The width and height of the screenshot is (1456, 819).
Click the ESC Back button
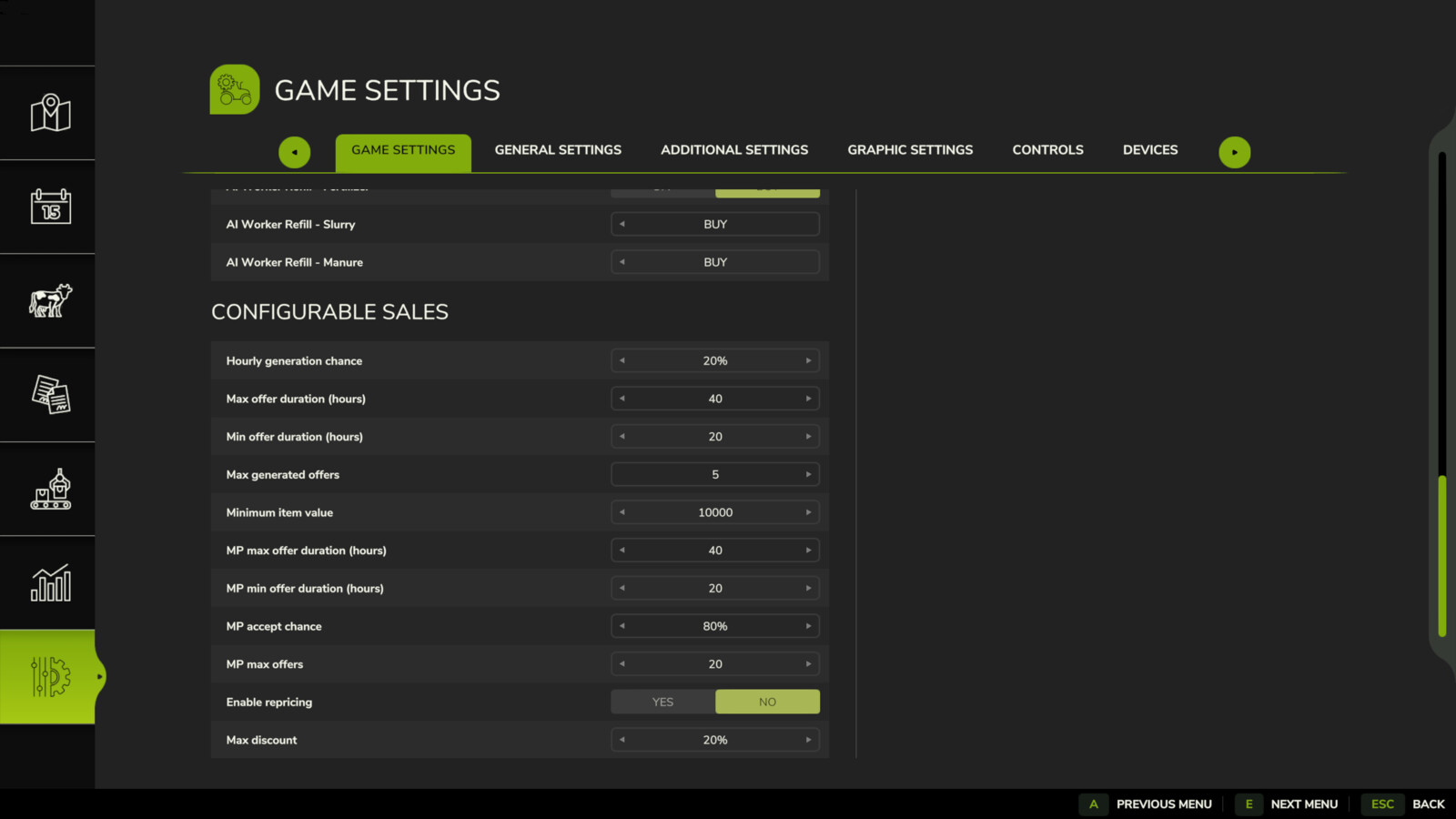tap(1403, 804)
